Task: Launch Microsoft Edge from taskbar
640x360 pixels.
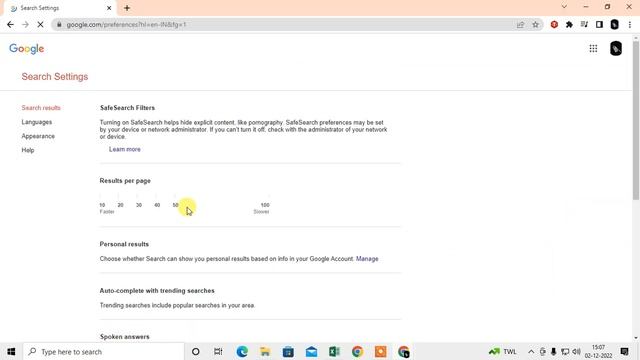Action: [242, 351]
